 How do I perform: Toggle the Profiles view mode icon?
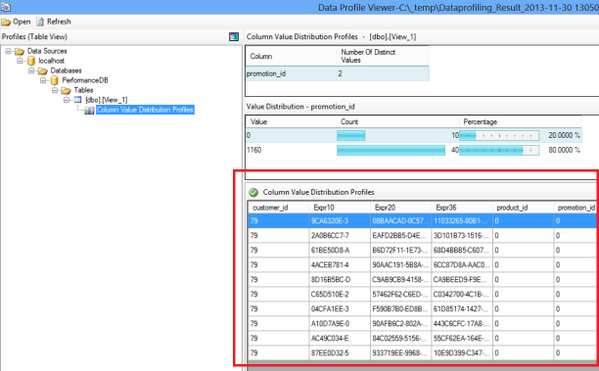234,37
